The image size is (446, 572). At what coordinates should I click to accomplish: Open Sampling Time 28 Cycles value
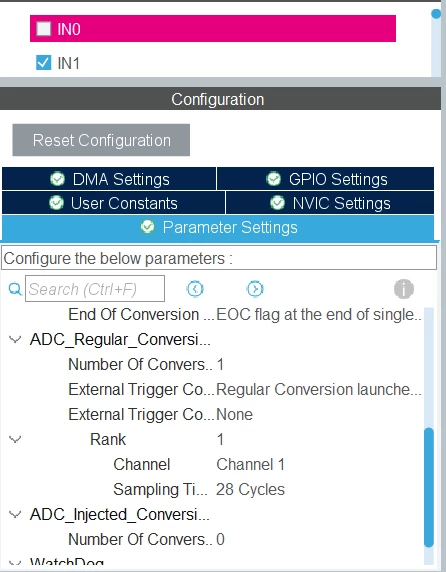[x=250, y=490]
